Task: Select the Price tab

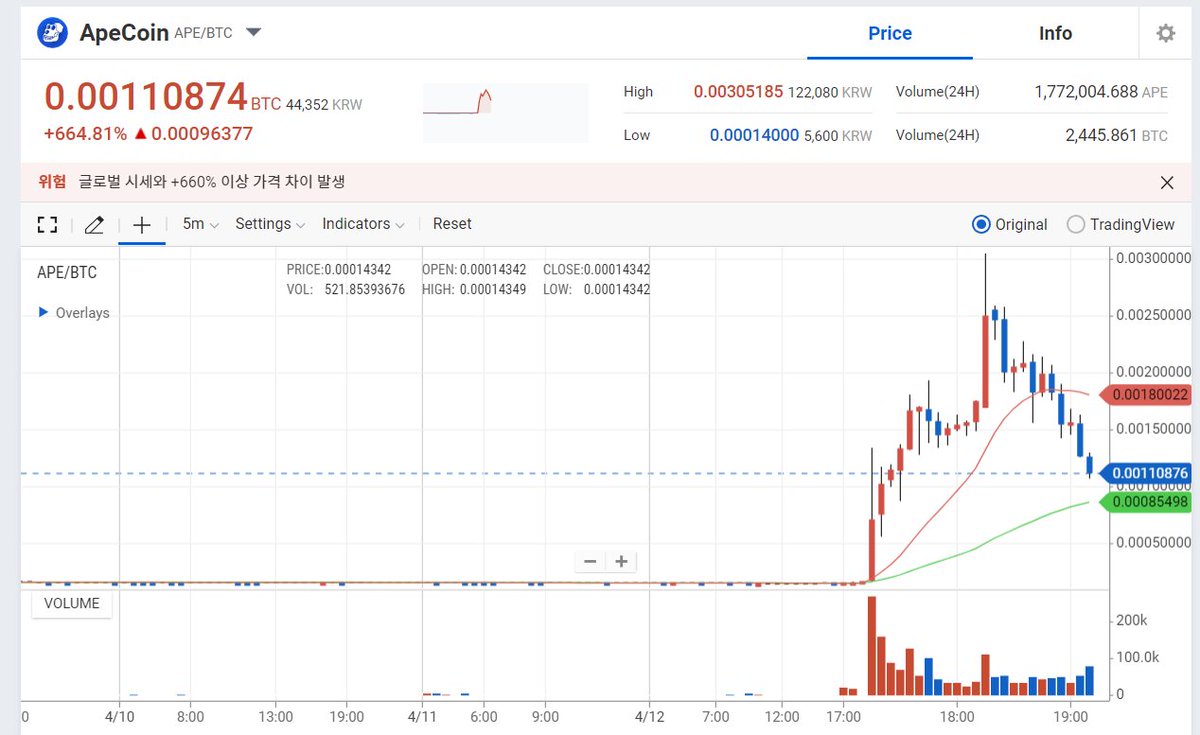Action: 889,33
